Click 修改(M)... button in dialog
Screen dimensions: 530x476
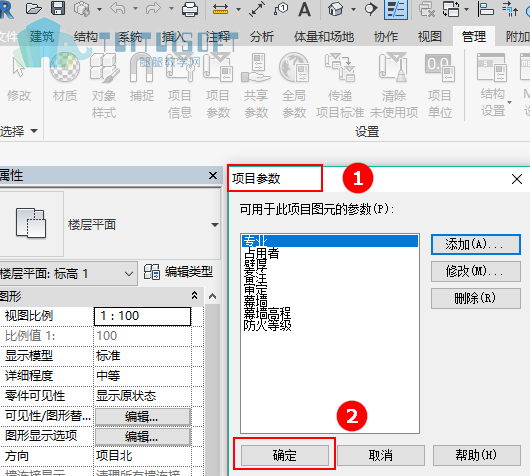click(476, 271)
